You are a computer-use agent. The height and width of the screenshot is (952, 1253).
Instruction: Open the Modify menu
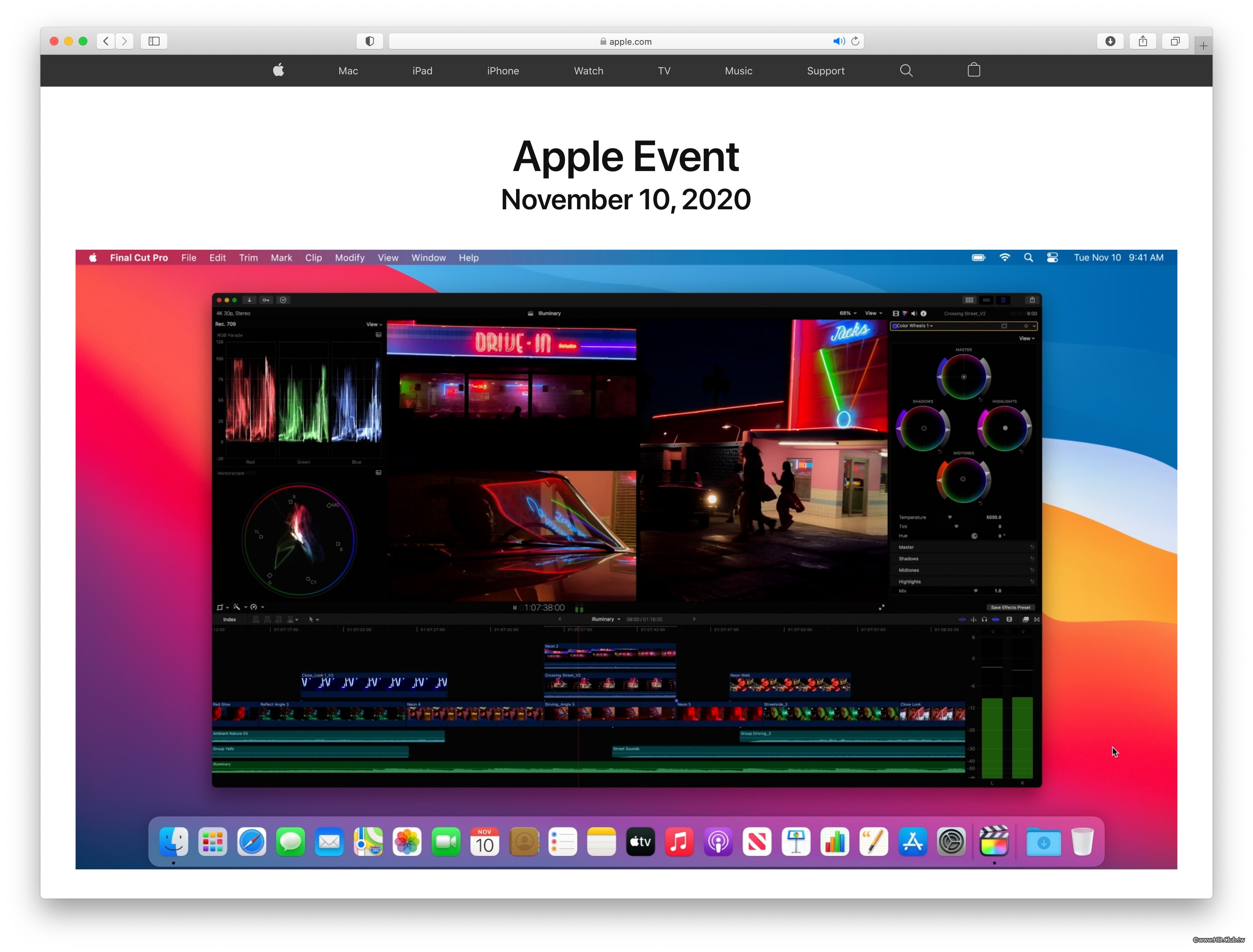pos(350,258)
